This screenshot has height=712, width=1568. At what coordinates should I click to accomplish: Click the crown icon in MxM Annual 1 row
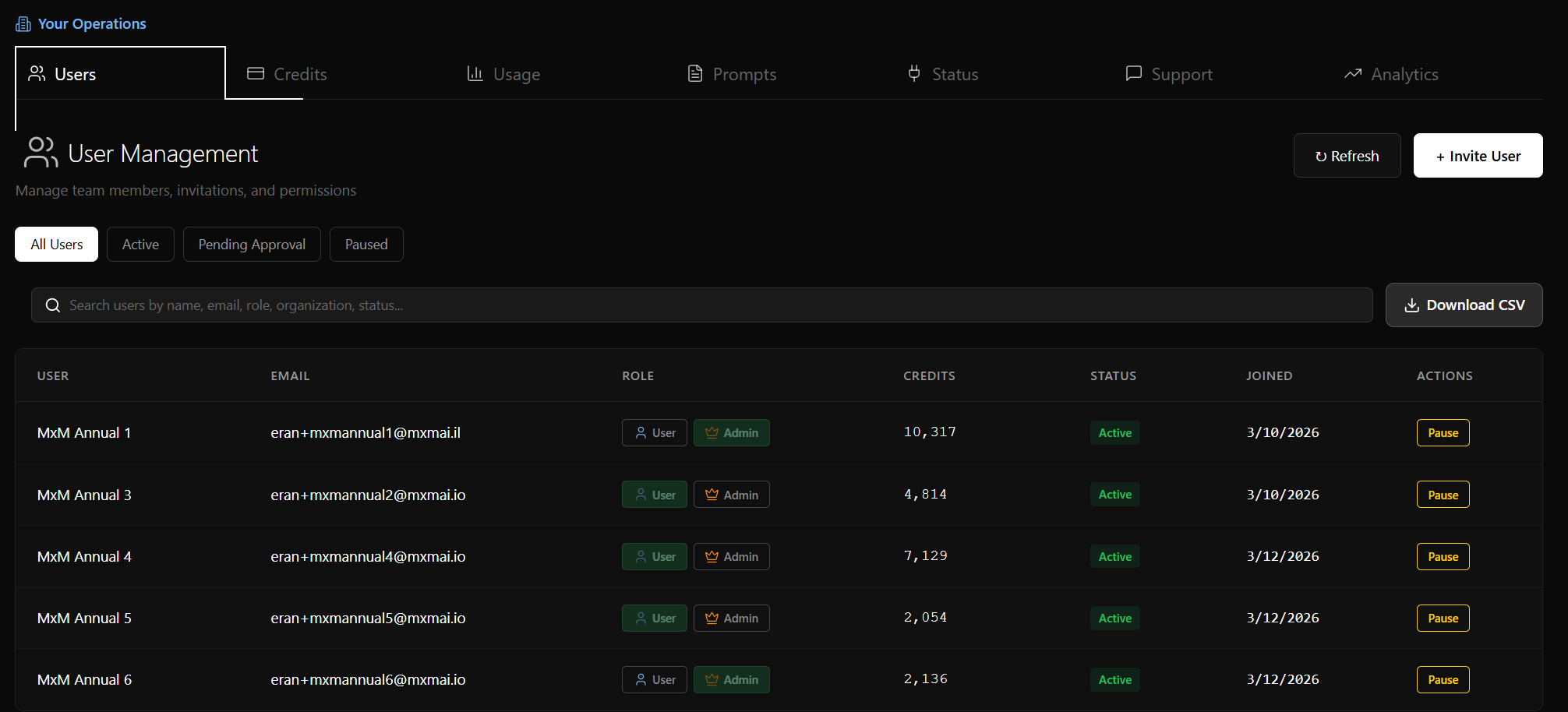point(712,432)
